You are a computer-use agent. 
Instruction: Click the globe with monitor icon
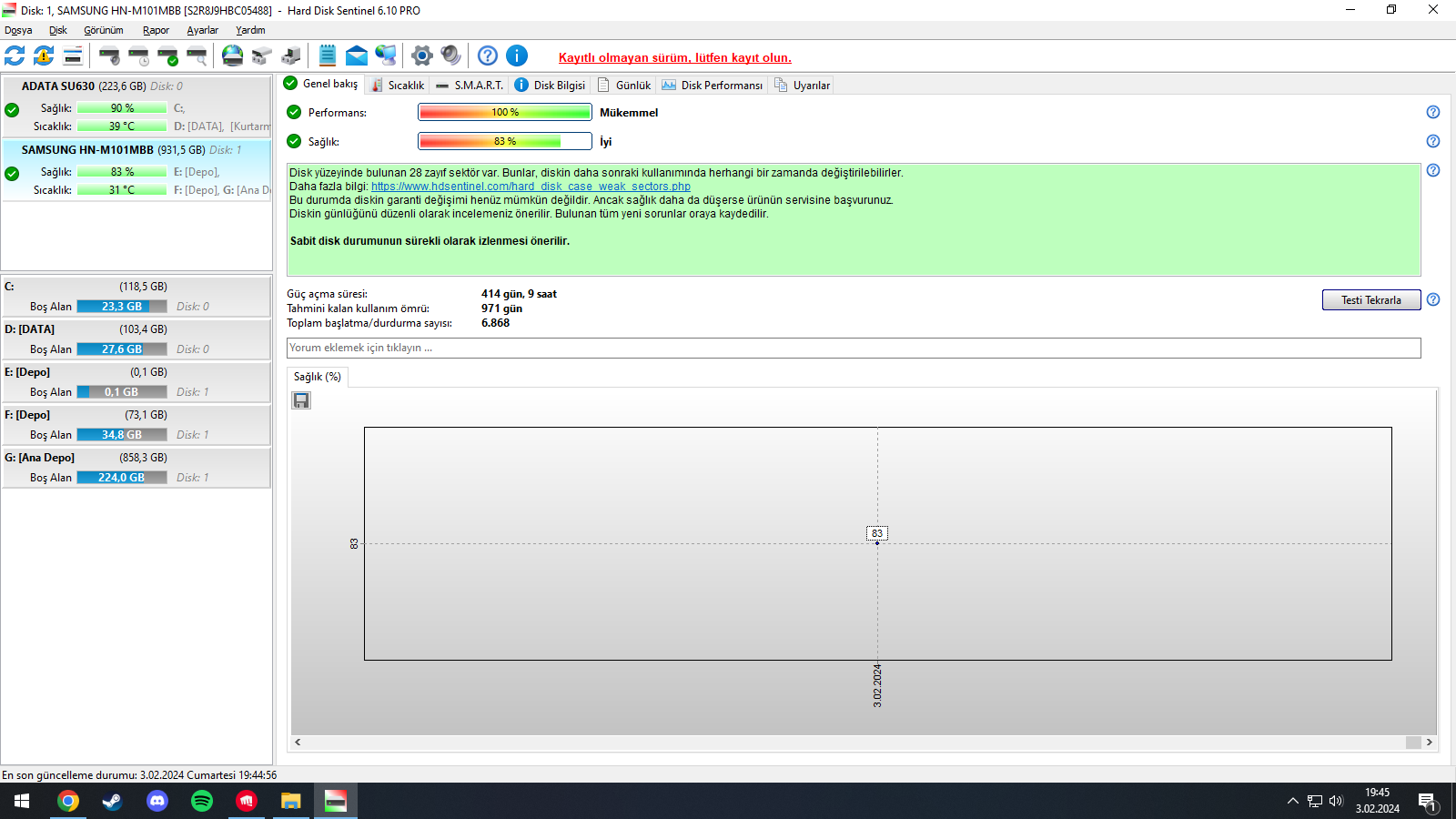[x=386, y=56]
